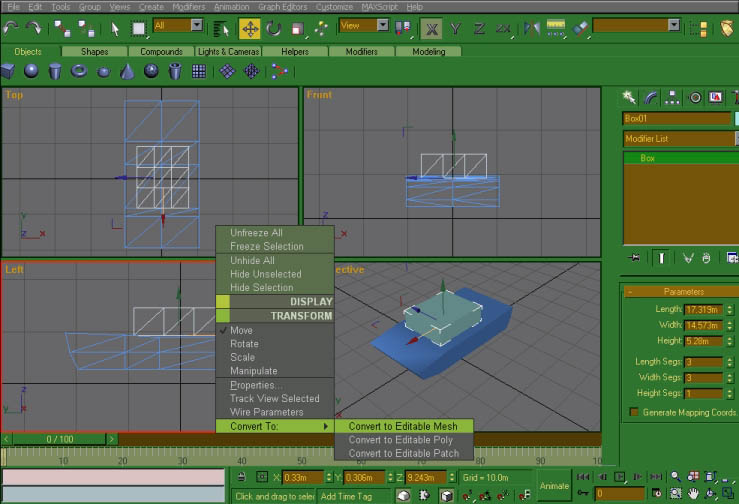Screen dimensions: 739x504
Task: Select the Rotate tool in toolbar
Action: pyautogui.click(x=273, y=28)
